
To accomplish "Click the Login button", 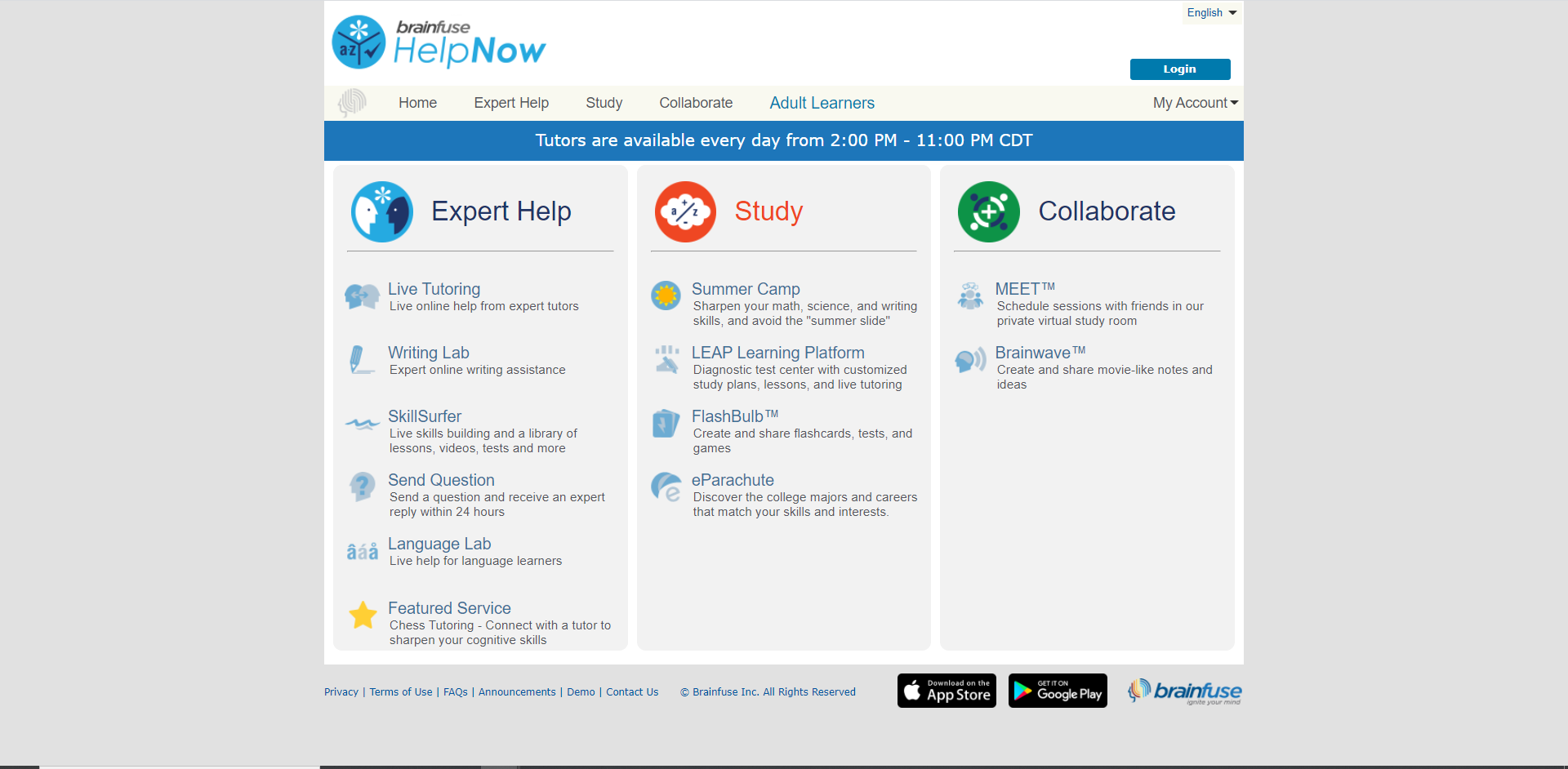I will point(1180,69).
